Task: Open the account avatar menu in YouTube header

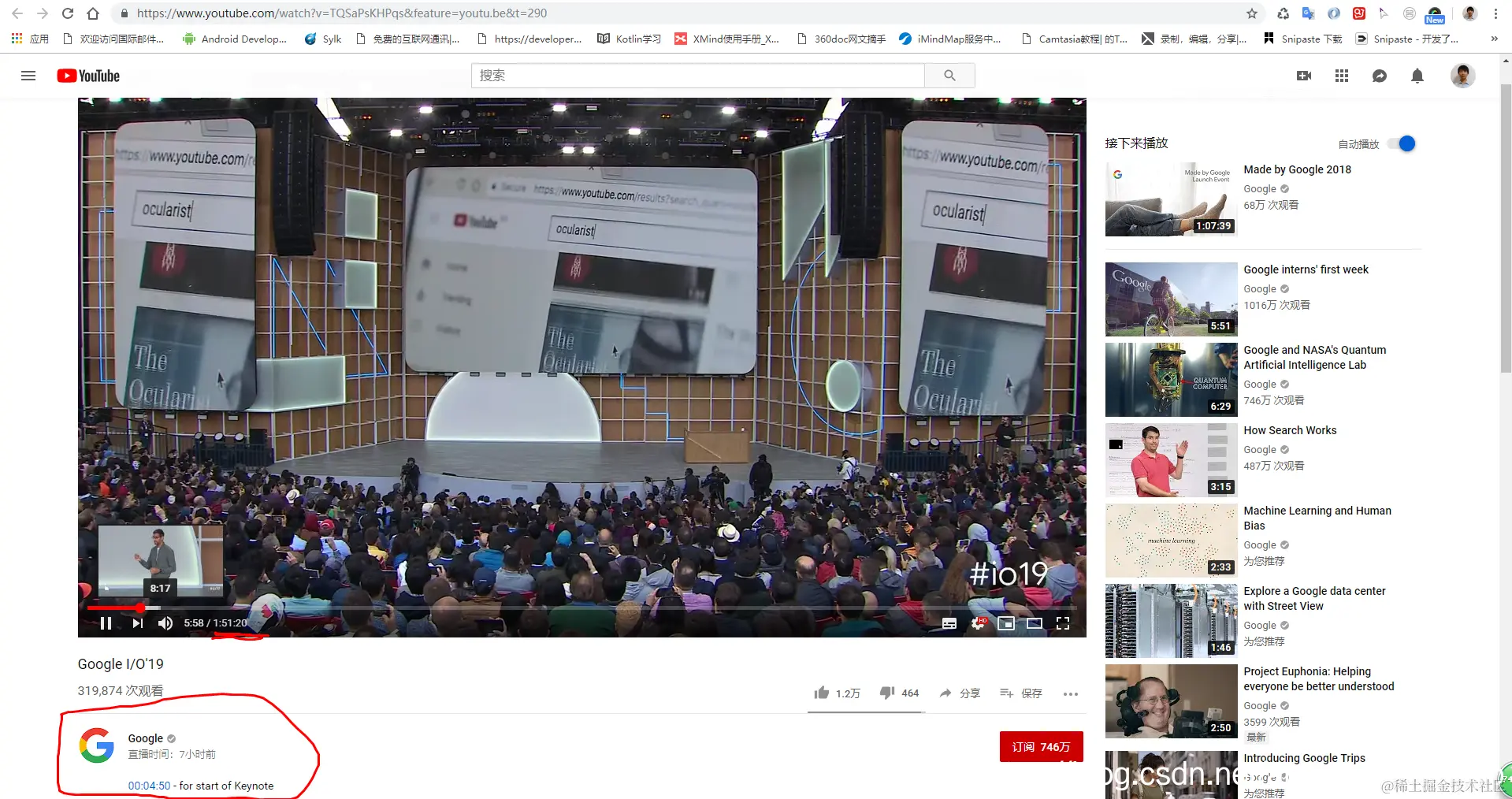Action: click(1463, 76)
